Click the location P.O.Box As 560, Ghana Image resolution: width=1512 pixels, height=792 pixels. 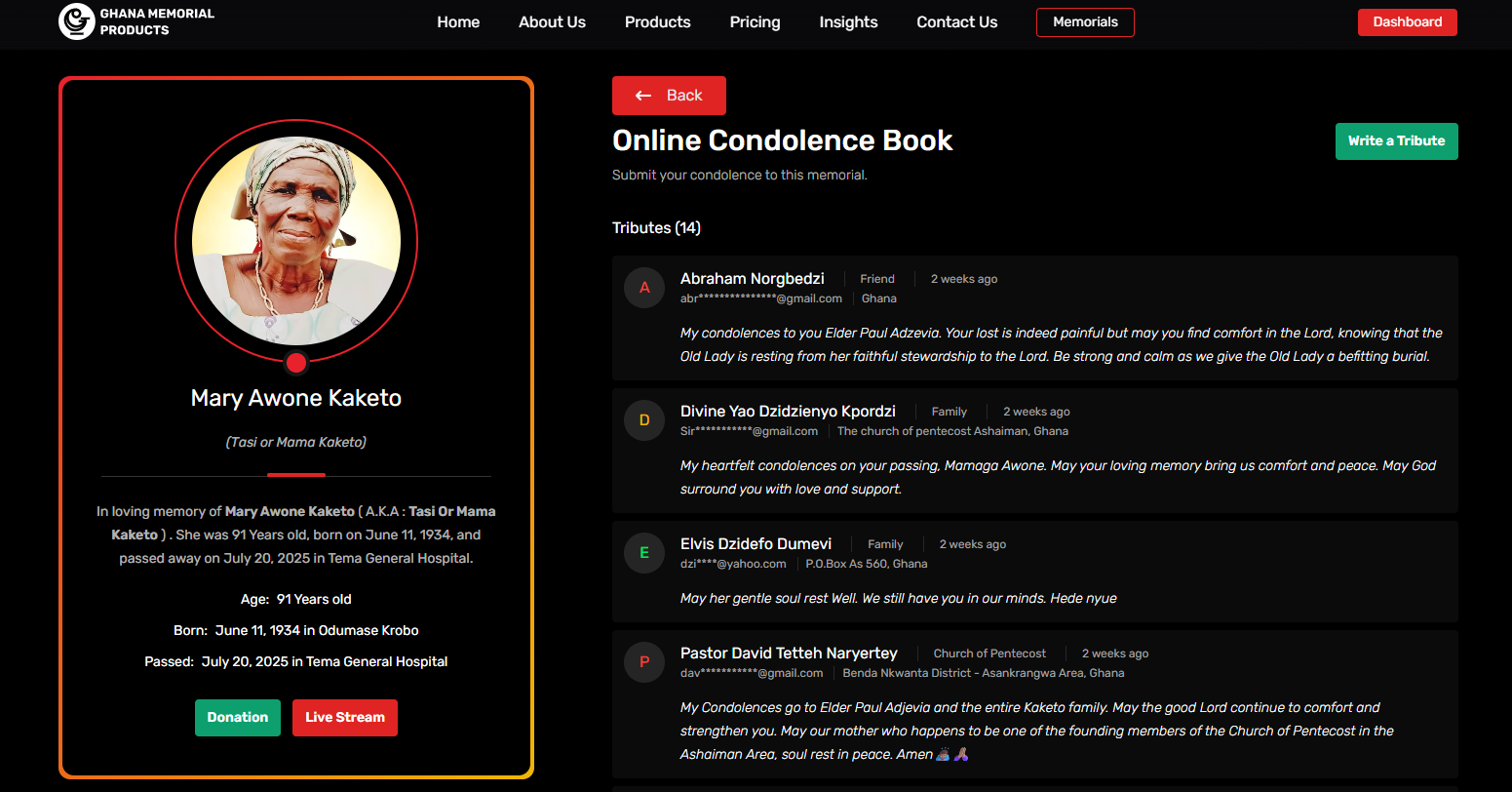tap(867, 564)
